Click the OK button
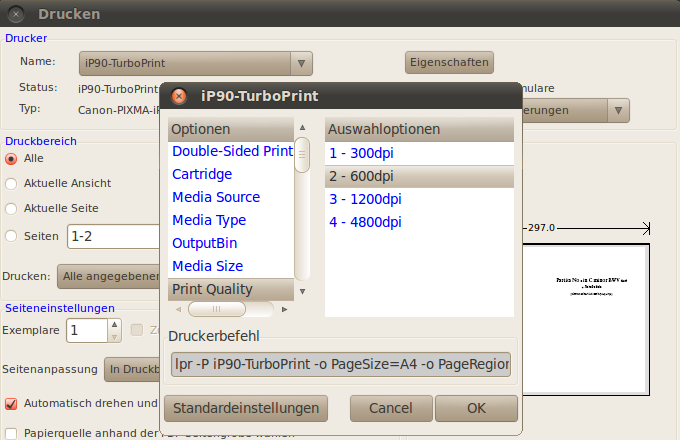 click(x=476, y=408)
